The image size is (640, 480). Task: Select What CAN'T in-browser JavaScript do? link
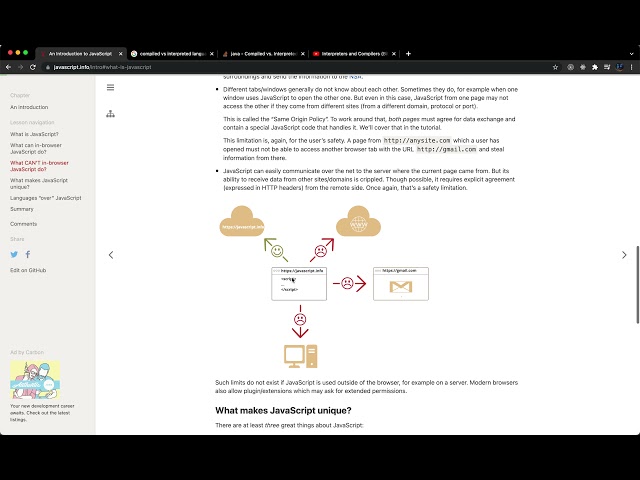coord(39,166)
